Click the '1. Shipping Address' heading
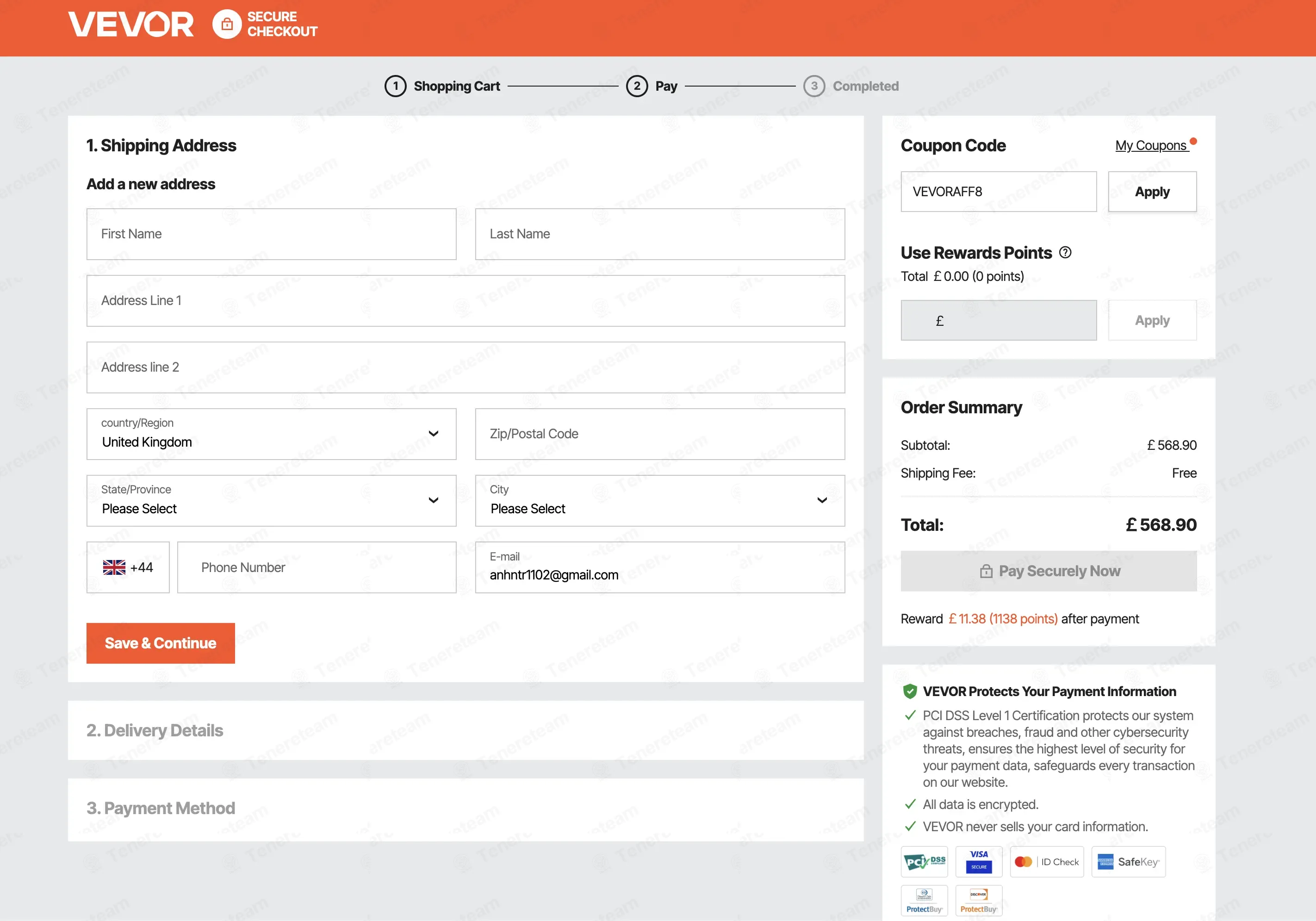This screenshot has width=1316, height=921. click(x=161, y=146)
